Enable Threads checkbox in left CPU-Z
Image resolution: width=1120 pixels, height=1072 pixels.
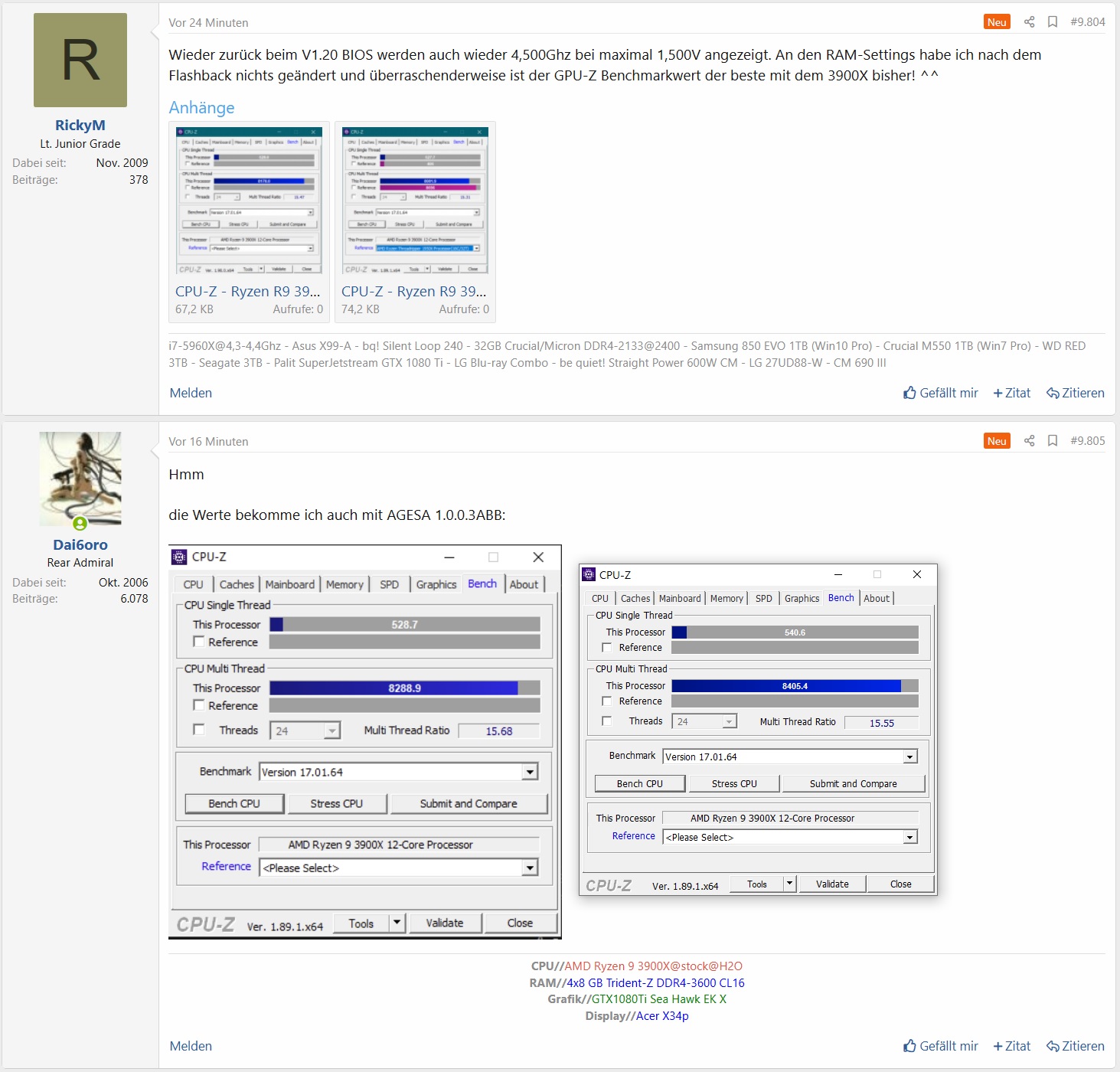pyautogui.click(x=199, y=730)
